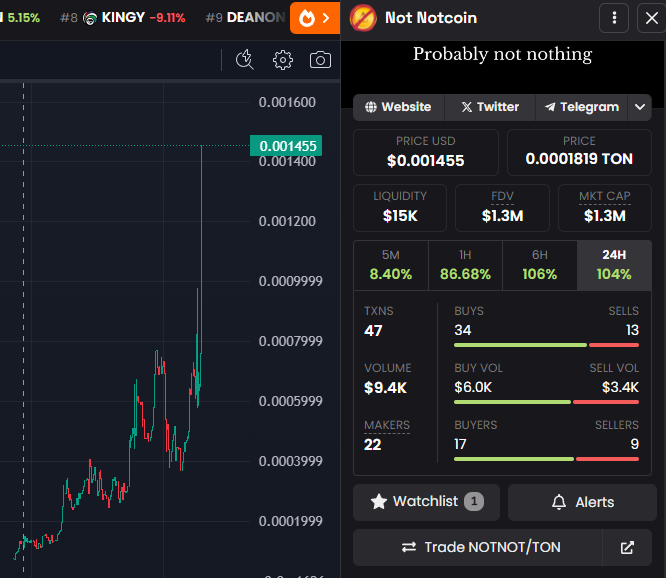Click the VOLUME value $9.4K
Image resolution: width=666 pixels, height=578 pixels.
pyautogui.click(x=385, y=388)
